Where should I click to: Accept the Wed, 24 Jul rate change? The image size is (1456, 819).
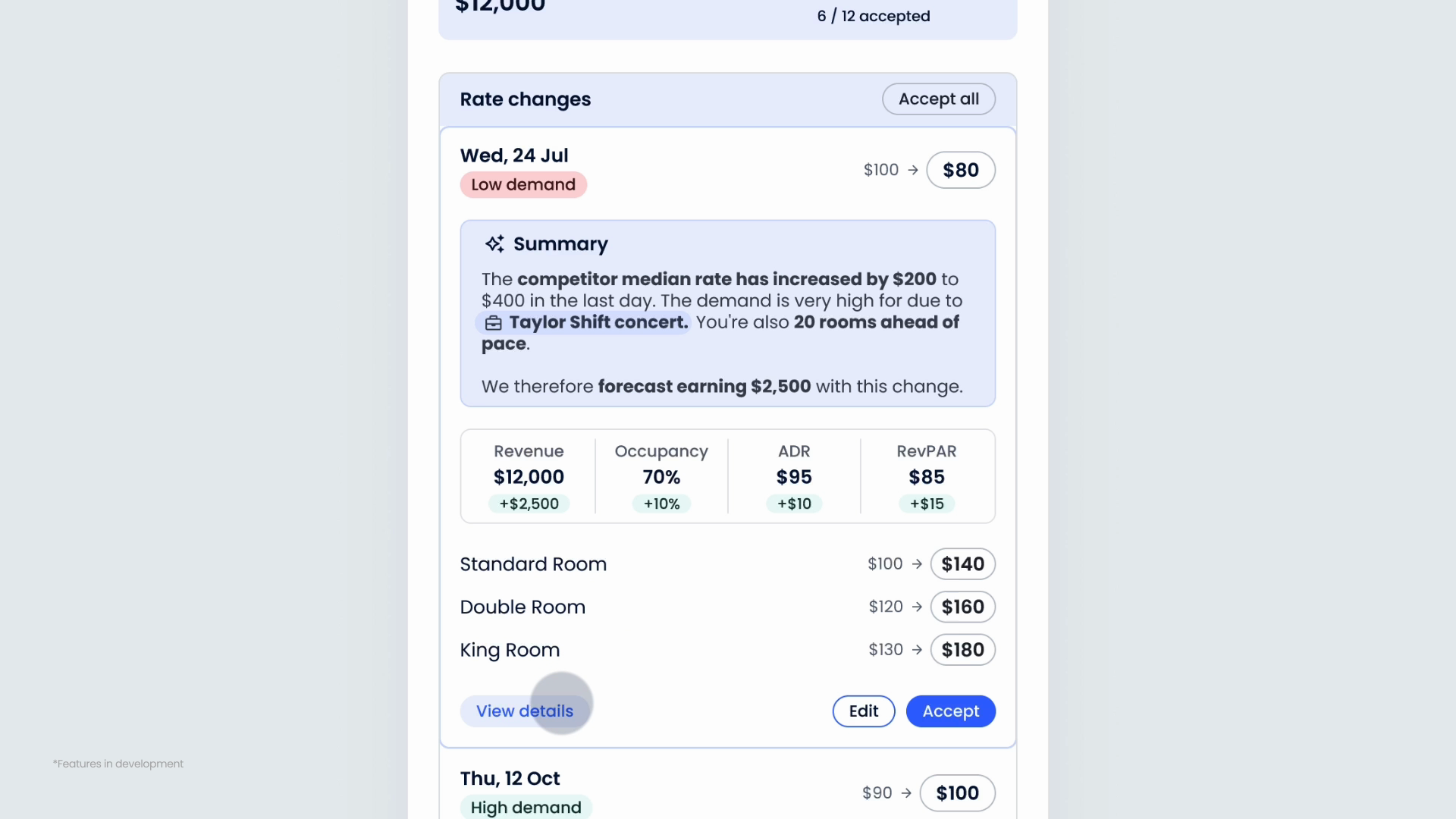pos(950,711)
